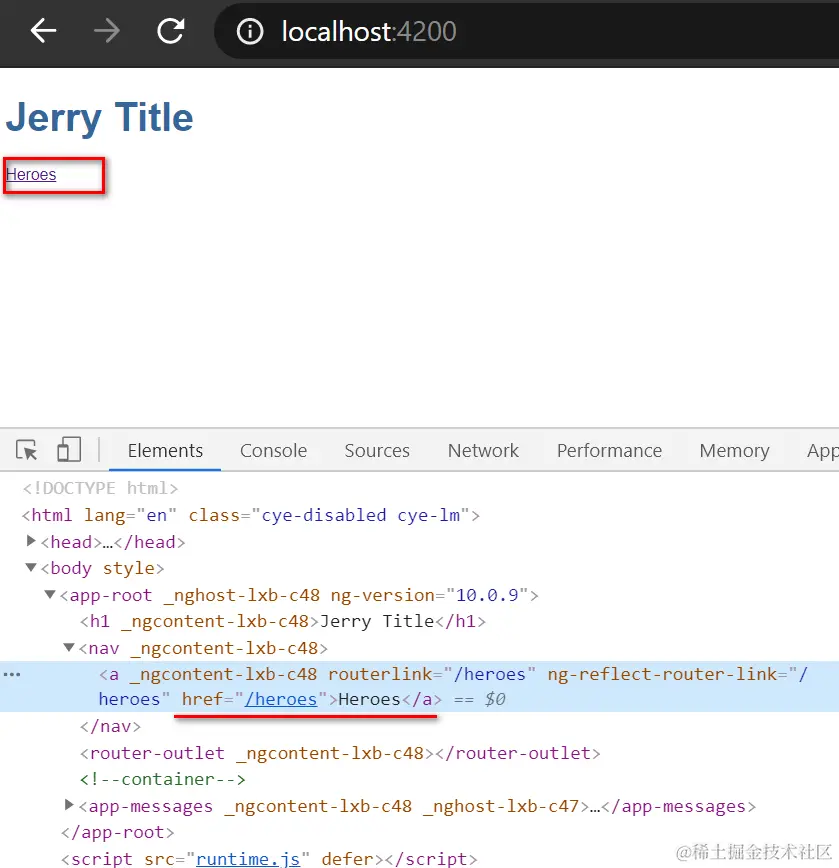Viewport: 839px width, 868px height.
Task: Reload the page with the refresh icon
Action: [170, 30]
